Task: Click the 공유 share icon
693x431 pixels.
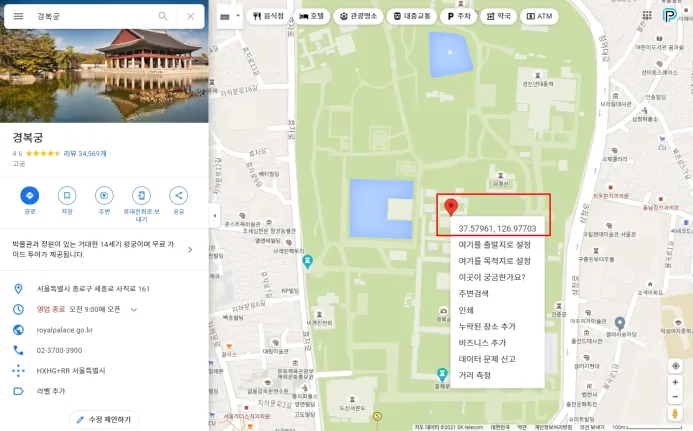Action: coord(179,195)
